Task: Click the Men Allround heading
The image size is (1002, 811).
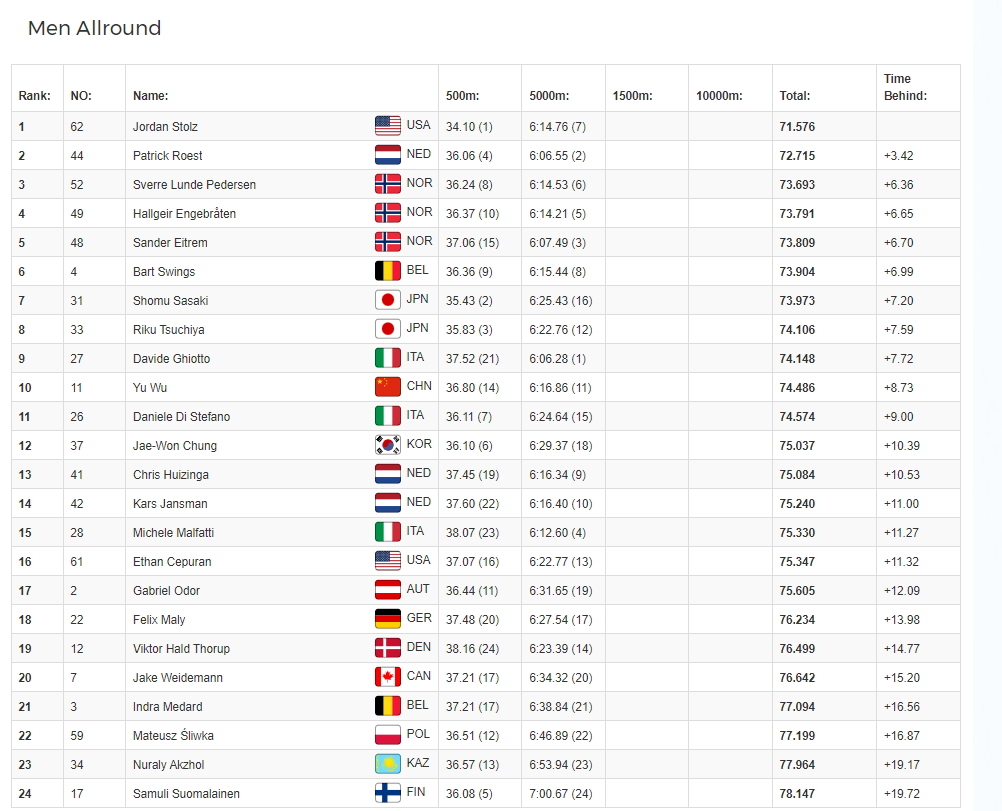Action: tap(95, 28)
